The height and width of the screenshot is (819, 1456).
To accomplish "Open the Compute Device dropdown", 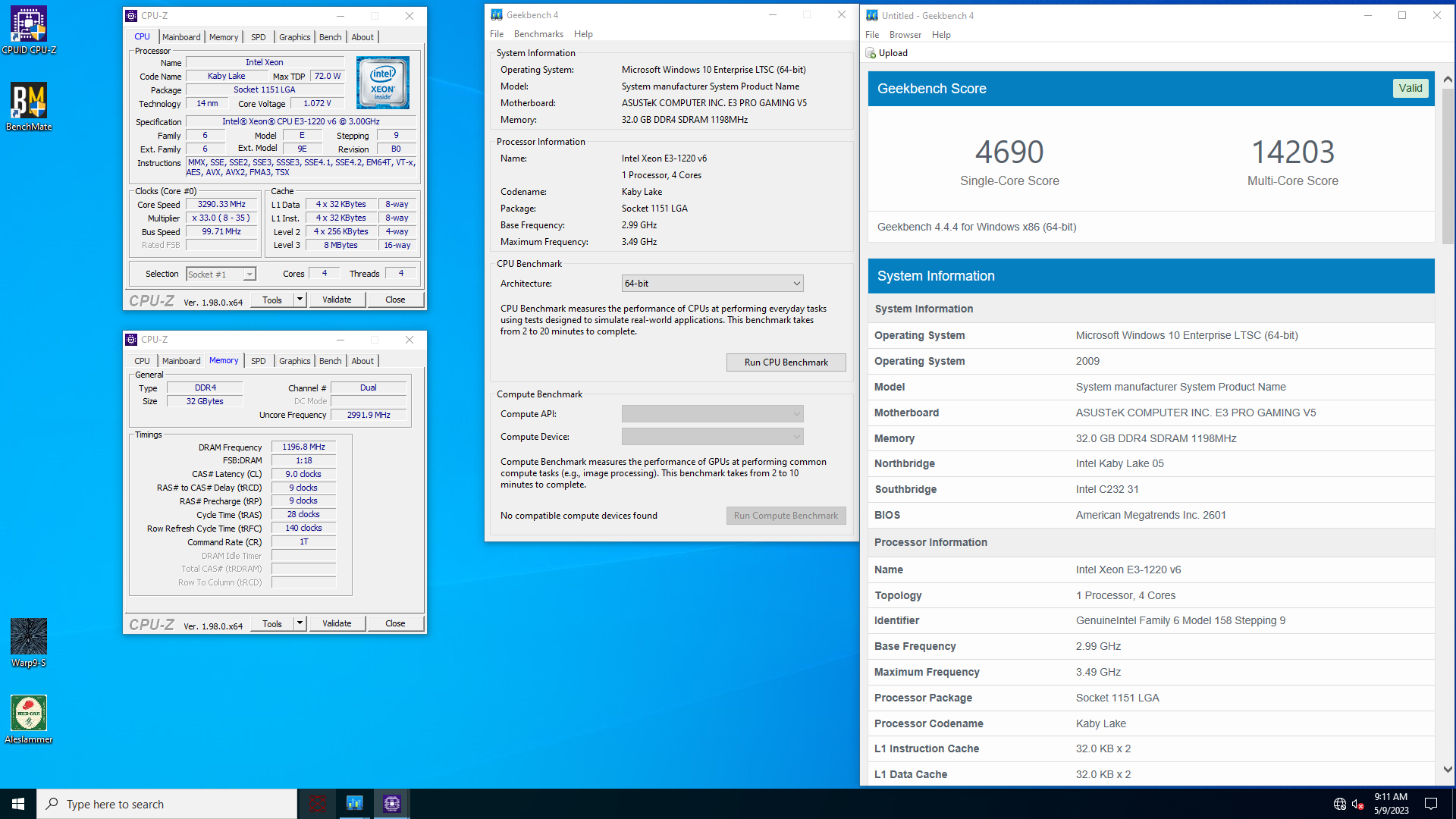I will [712, 437].
